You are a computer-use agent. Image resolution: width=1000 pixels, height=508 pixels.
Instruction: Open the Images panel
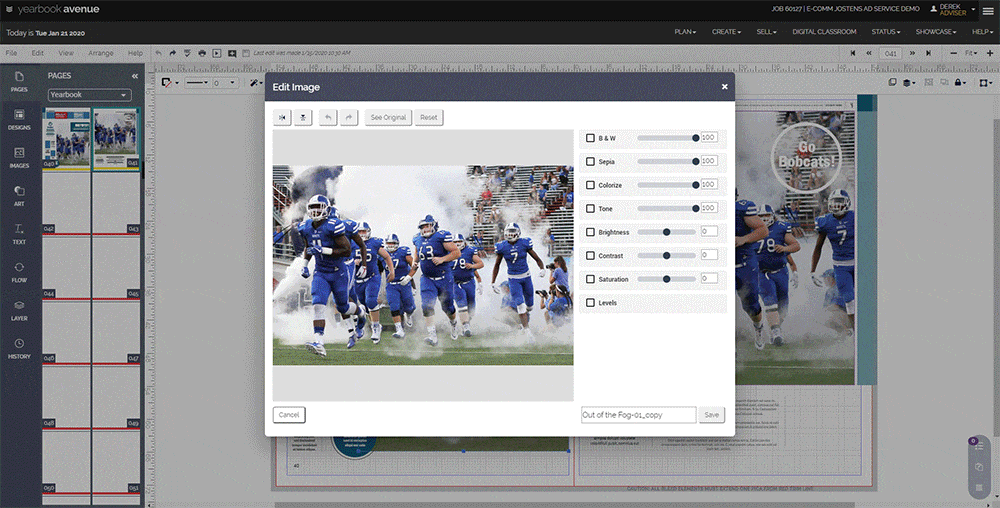[19, 158]
